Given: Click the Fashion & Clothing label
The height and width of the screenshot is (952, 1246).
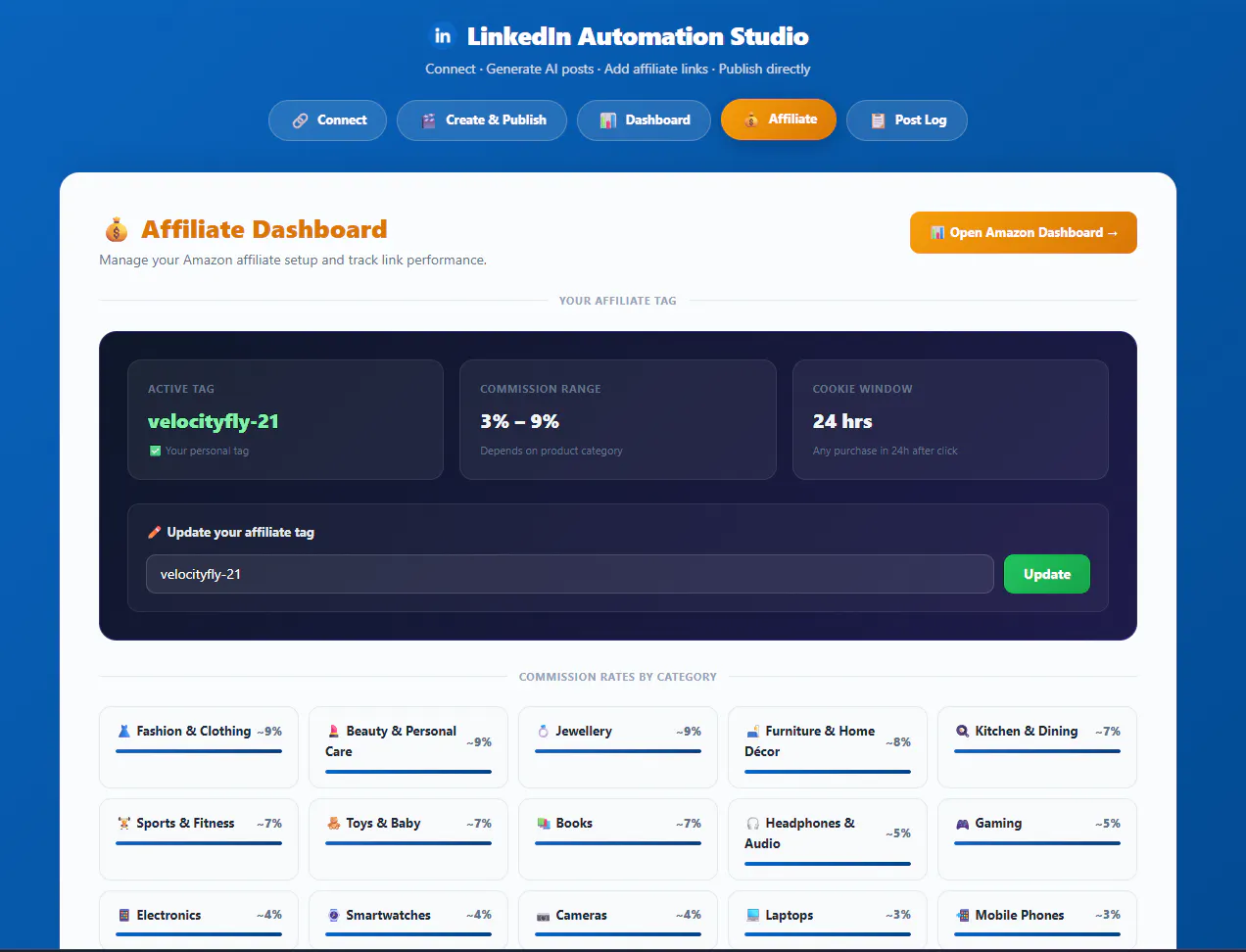Looking at the screenshot, I should point(194,732).
